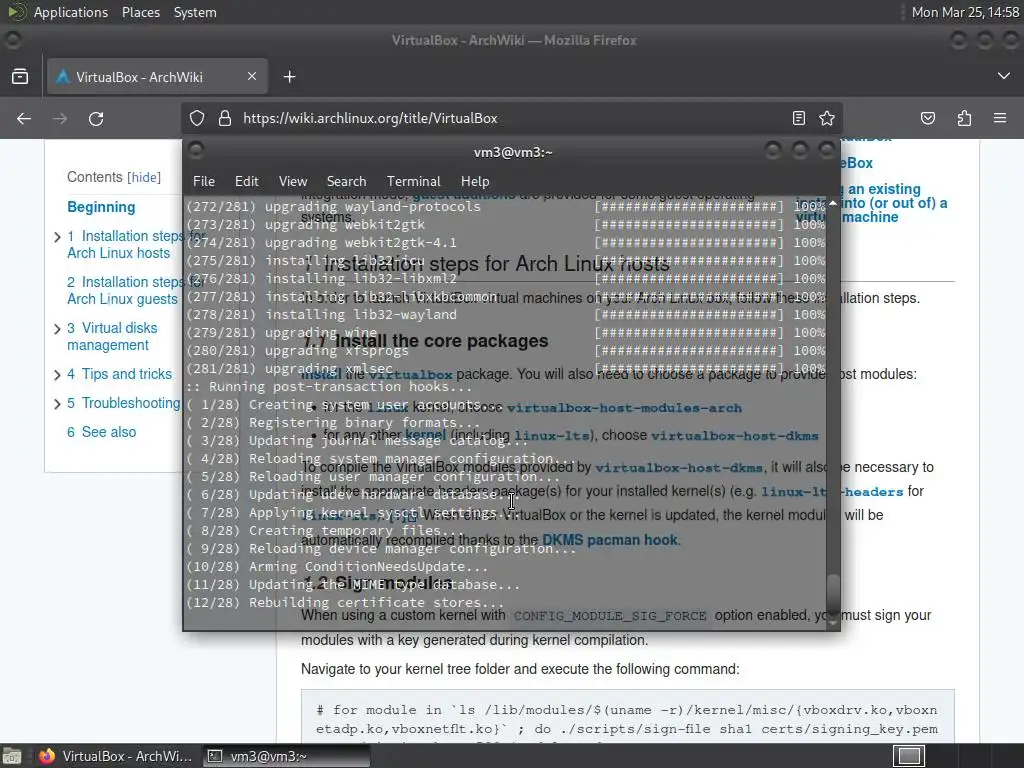The width and height of the screenshot is (1024, 768).
Task: Open contents link See also
Action: [x=101, y=432]
